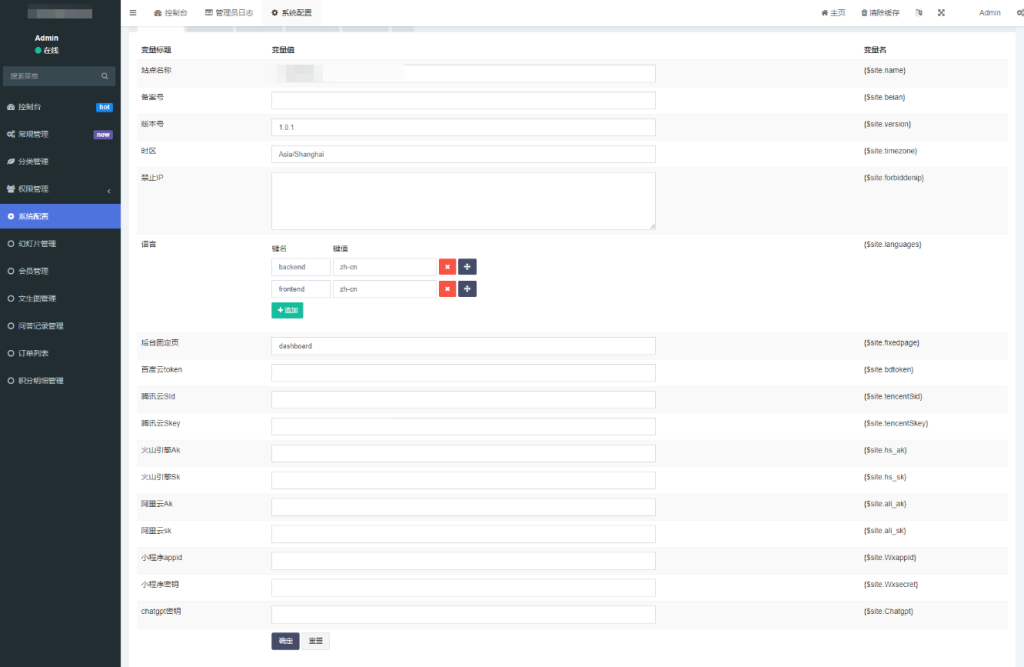This screenshot has width=1024, height=667.
Task: Toggle the sidebar hamburger menu icon
Action: pyautogui.click(x=133, y=13)
